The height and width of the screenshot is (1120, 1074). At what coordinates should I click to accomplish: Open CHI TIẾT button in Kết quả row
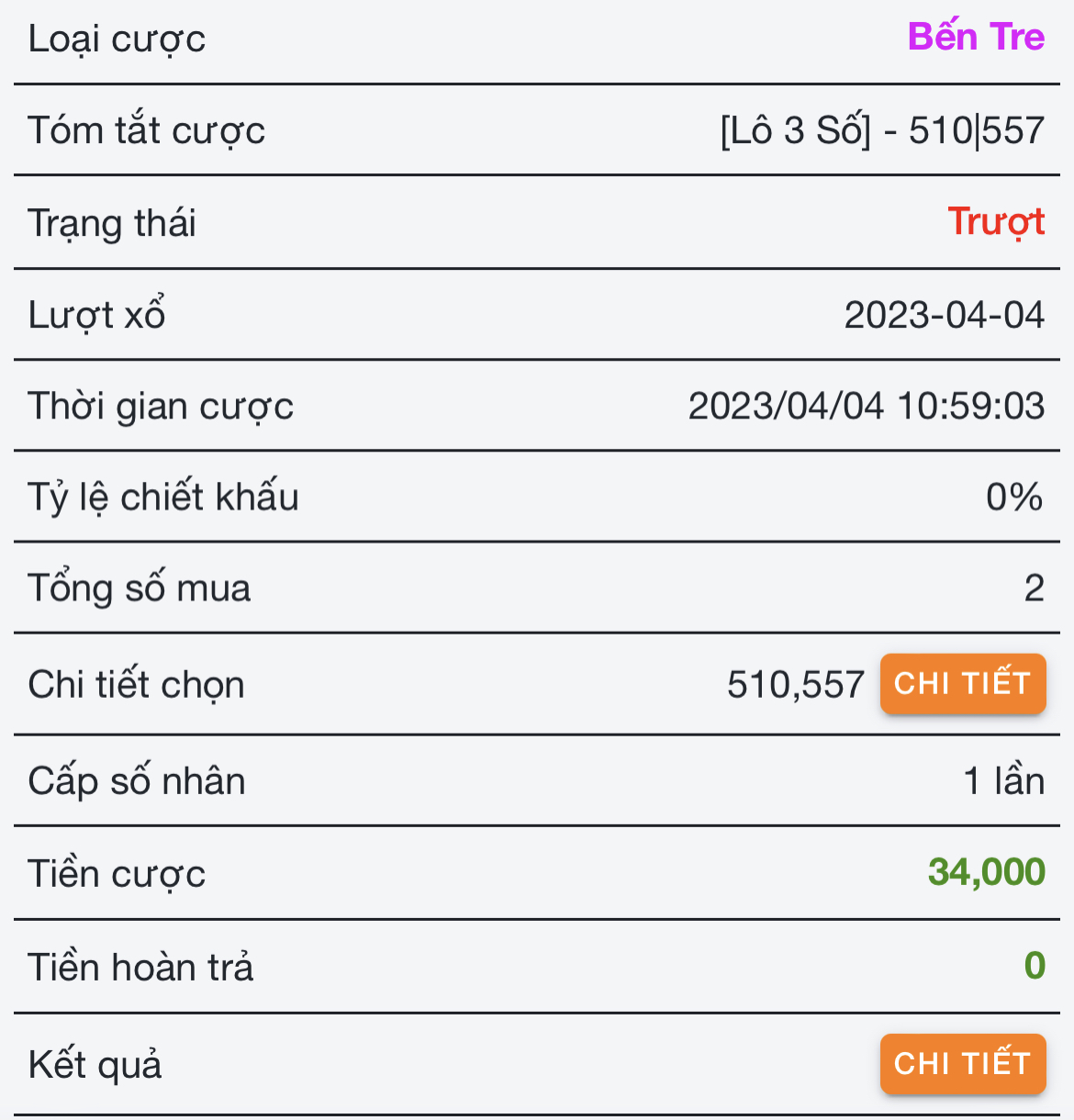click(962, 1064)
